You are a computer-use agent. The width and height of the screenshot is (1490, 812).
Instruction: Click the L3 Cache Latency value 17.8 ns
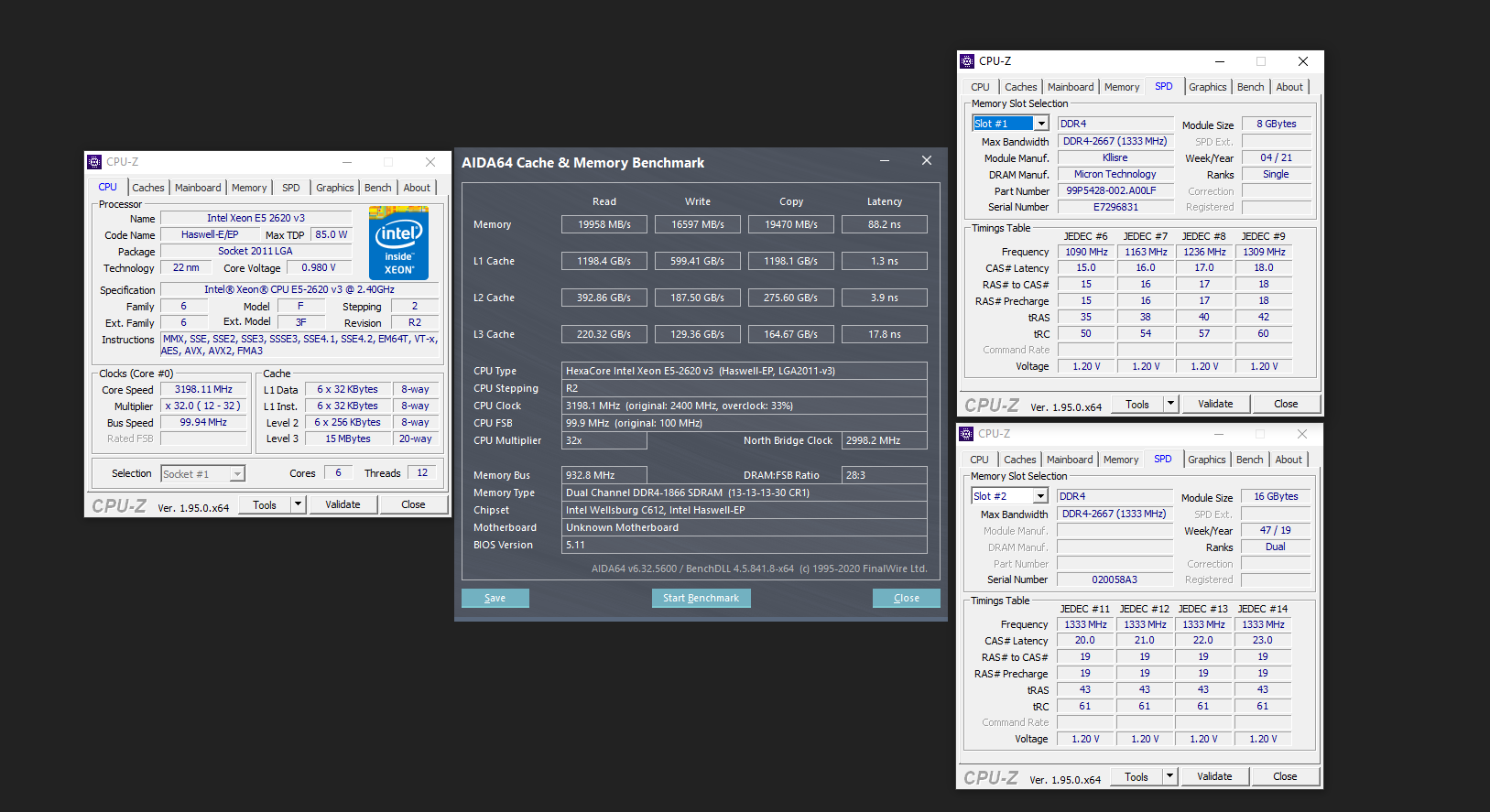click(885, 334)
